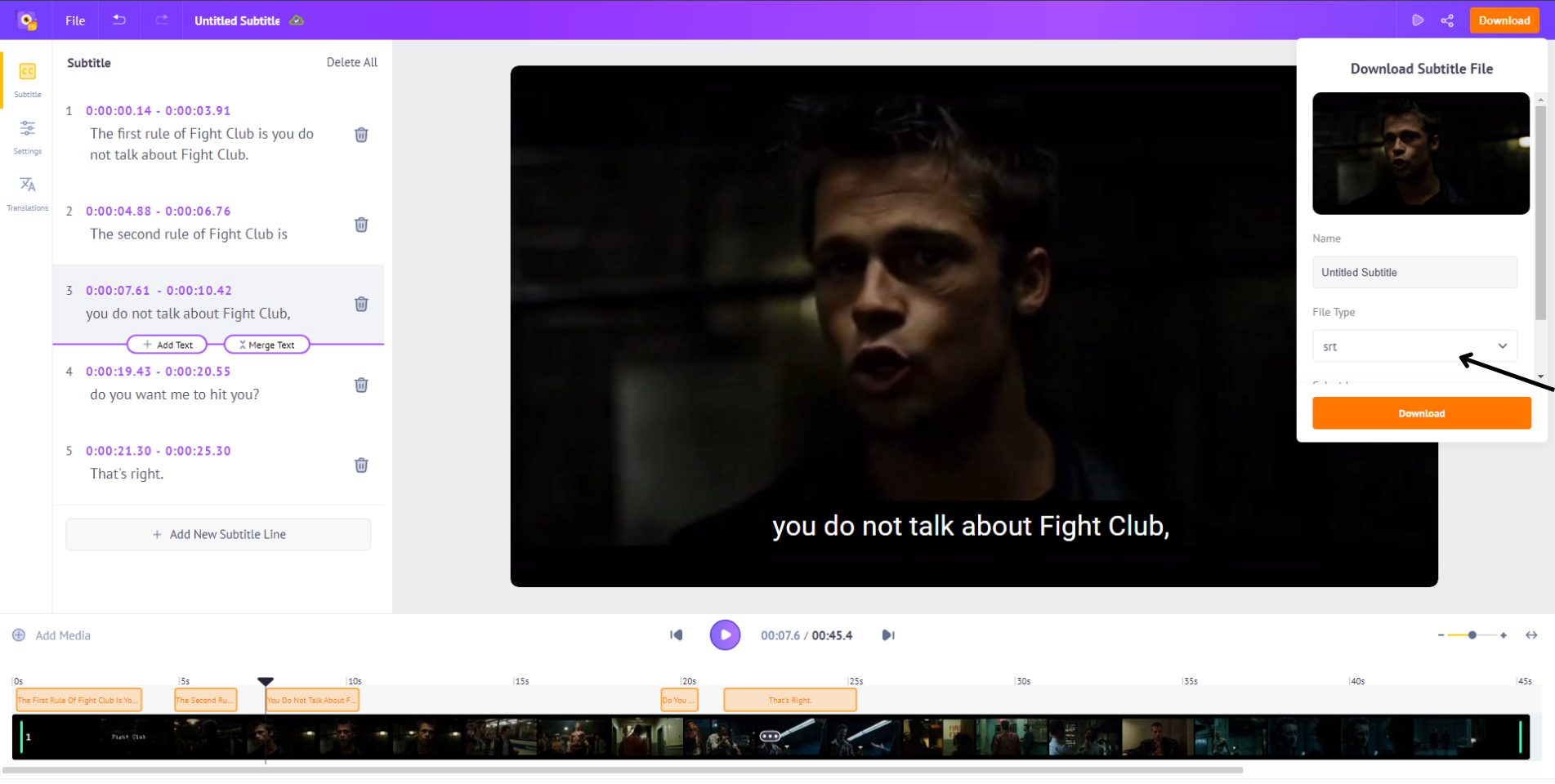
Task: Click the preview play icon in top bar
Action: (1418, 20)
